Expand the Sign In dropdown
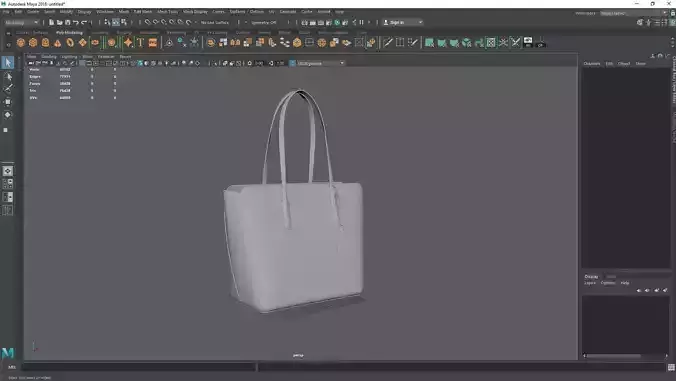This screenshot has height=381, width=676. (403, 22)
